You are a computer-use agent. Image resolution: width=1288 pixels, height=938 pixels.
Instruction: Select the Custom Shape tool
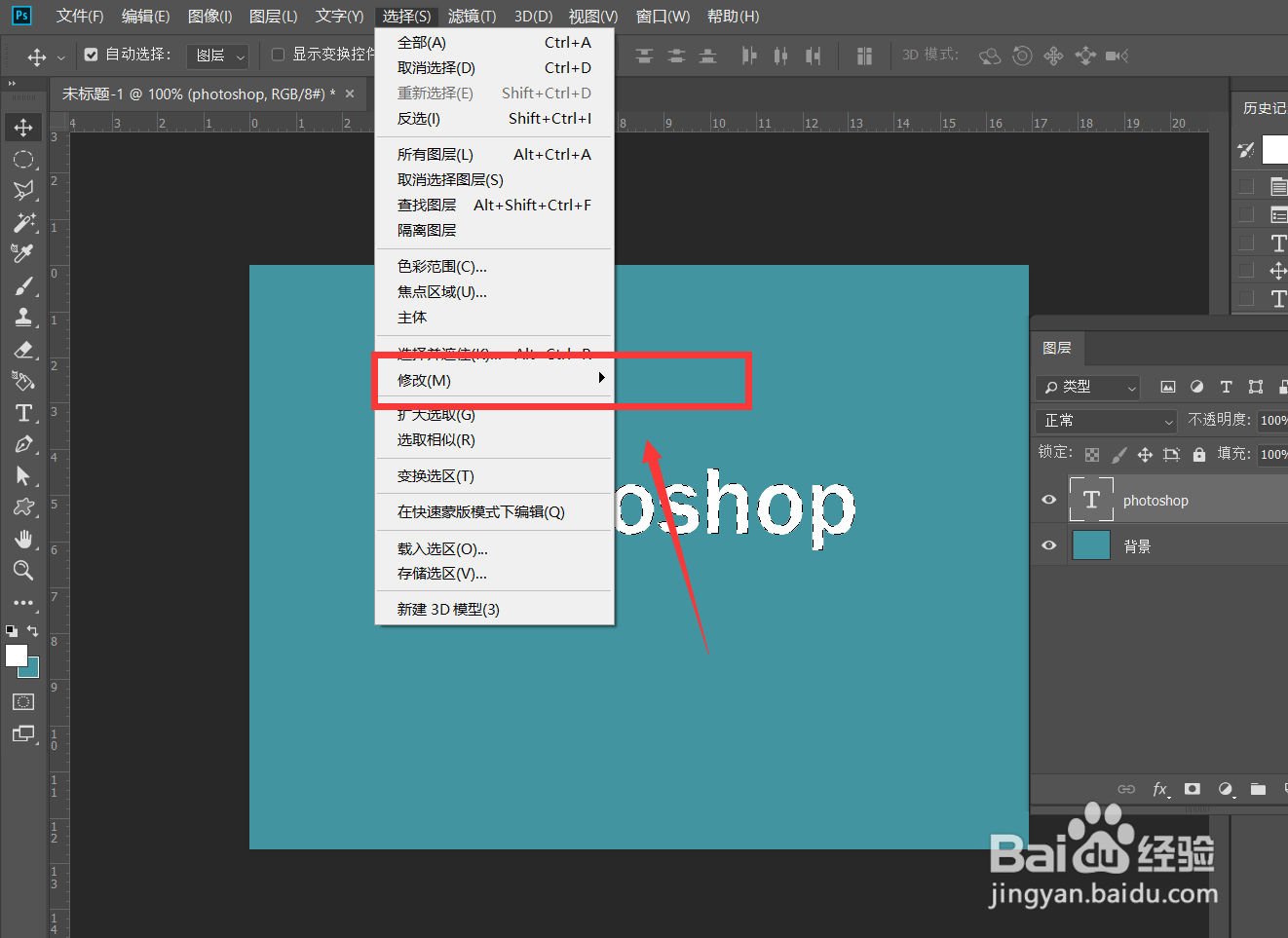[23, 507]
